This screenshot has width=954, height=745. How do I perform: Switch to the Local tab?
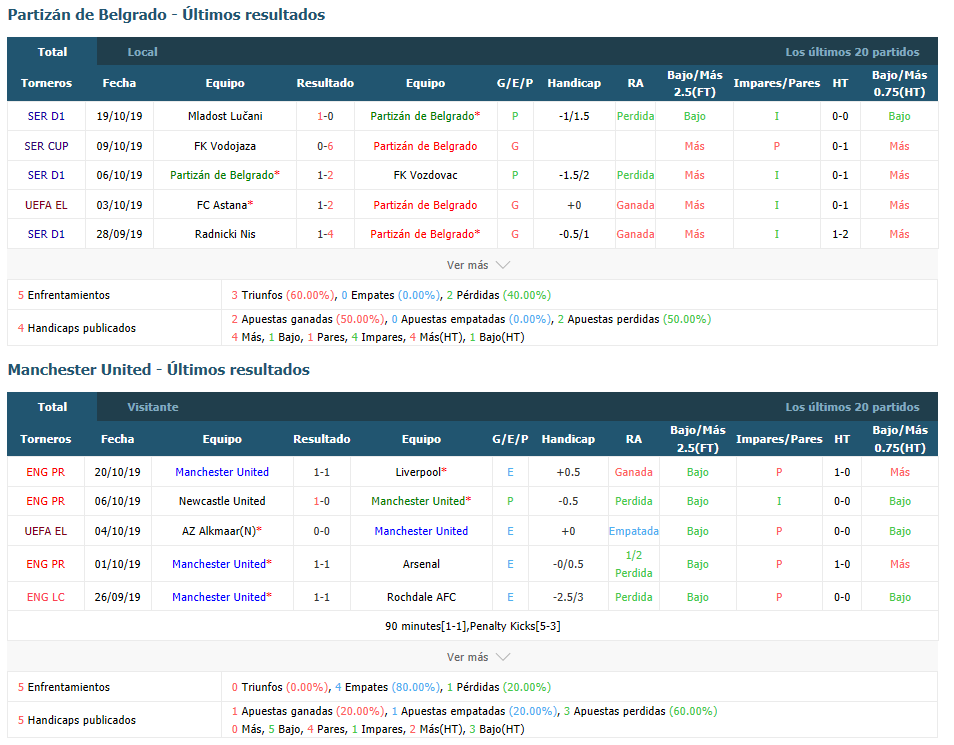point(142,52)
